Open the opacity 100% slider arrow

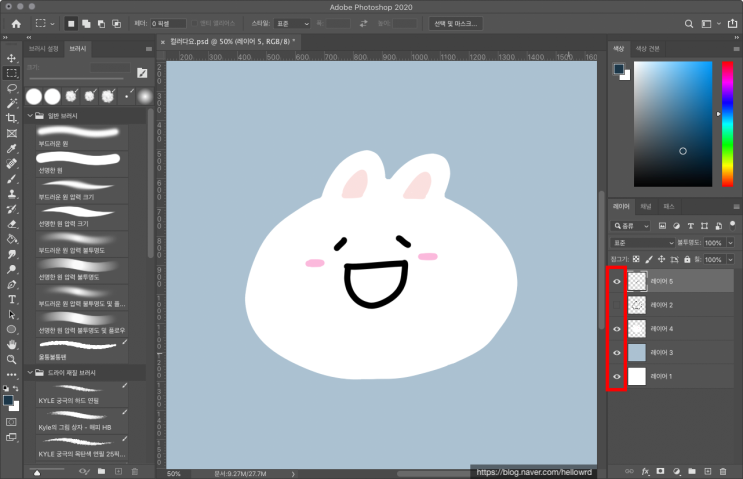[x=730, y=243]
